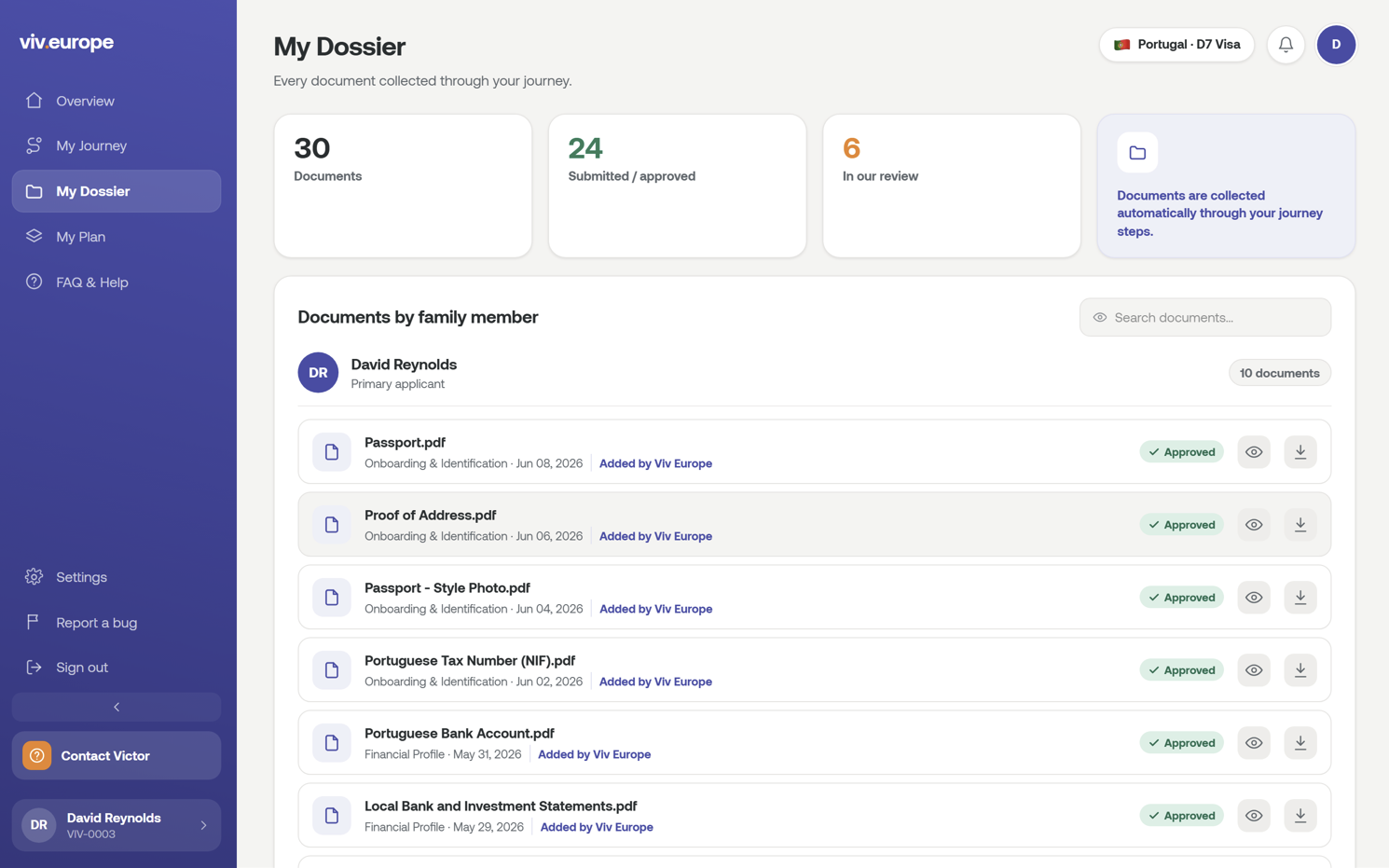Download Passport.pdf
The height and width of the screenshot is (868, 1389).
[1300, 452]
